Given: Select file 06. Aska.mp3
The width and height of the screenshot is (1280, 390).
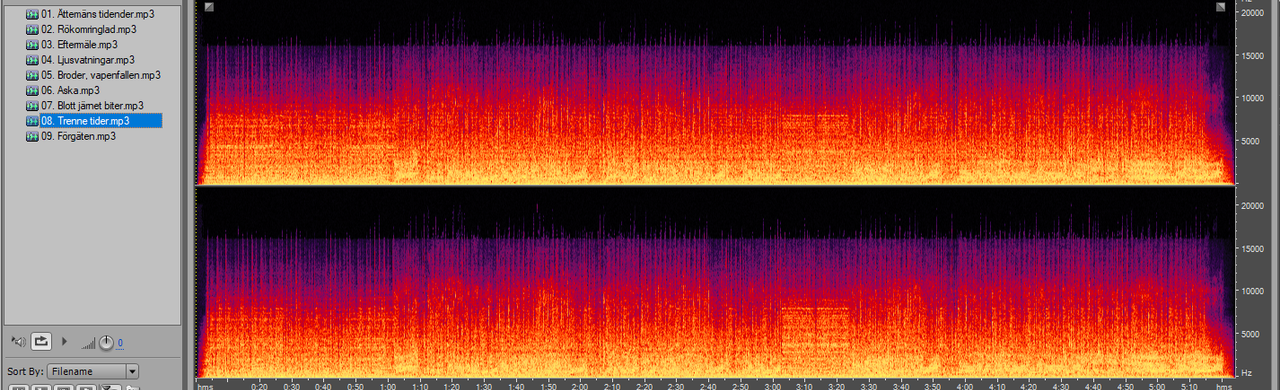Looking at the screenshot, I should (70, 90).
